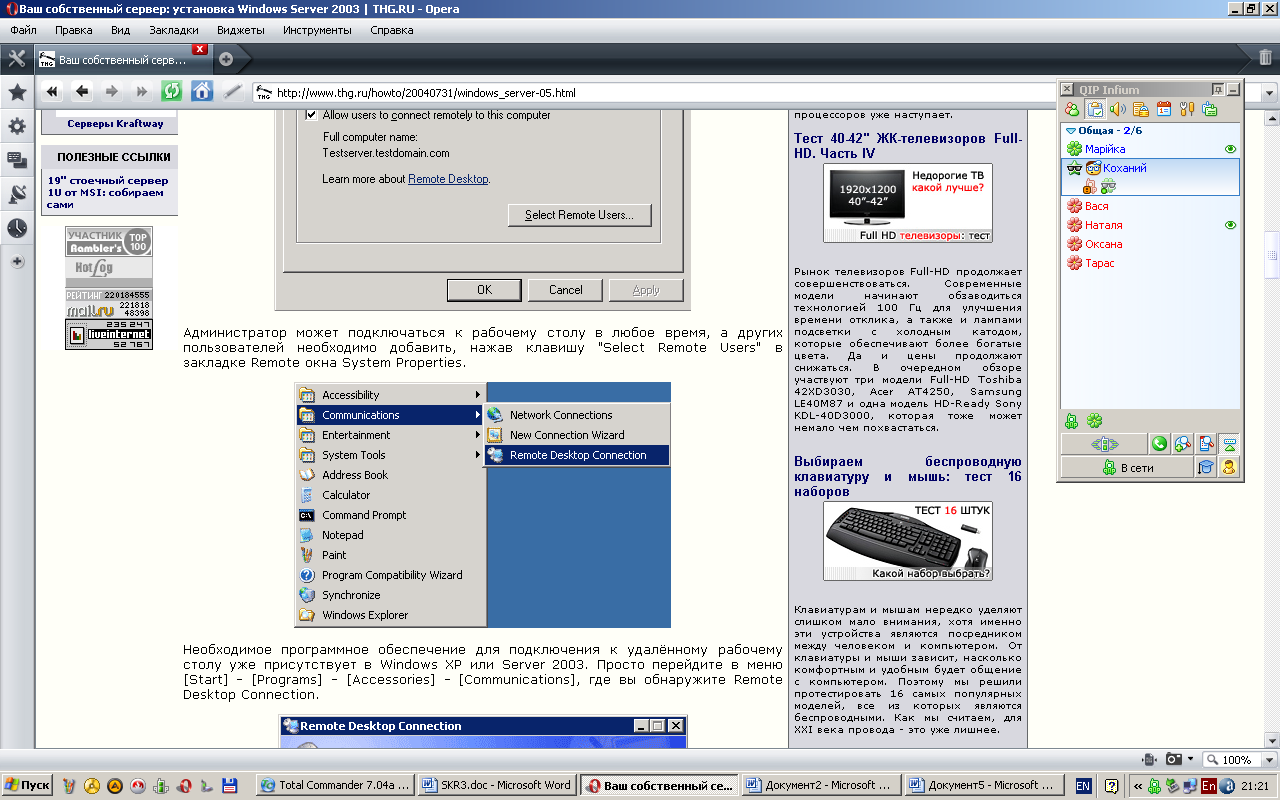
Task: Switch to Total Commander taskbar button
Action: 334,786
